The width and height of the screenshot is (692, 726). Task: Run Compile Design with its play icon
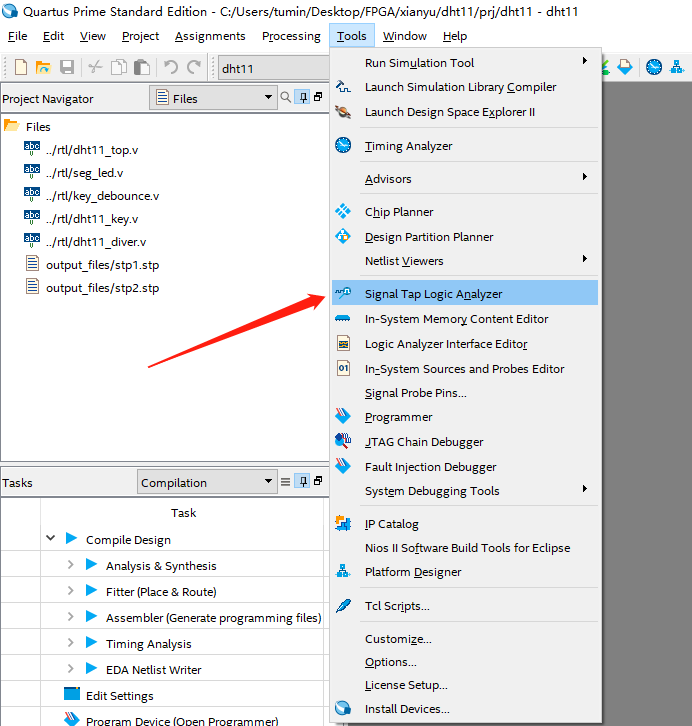[71, 538]
